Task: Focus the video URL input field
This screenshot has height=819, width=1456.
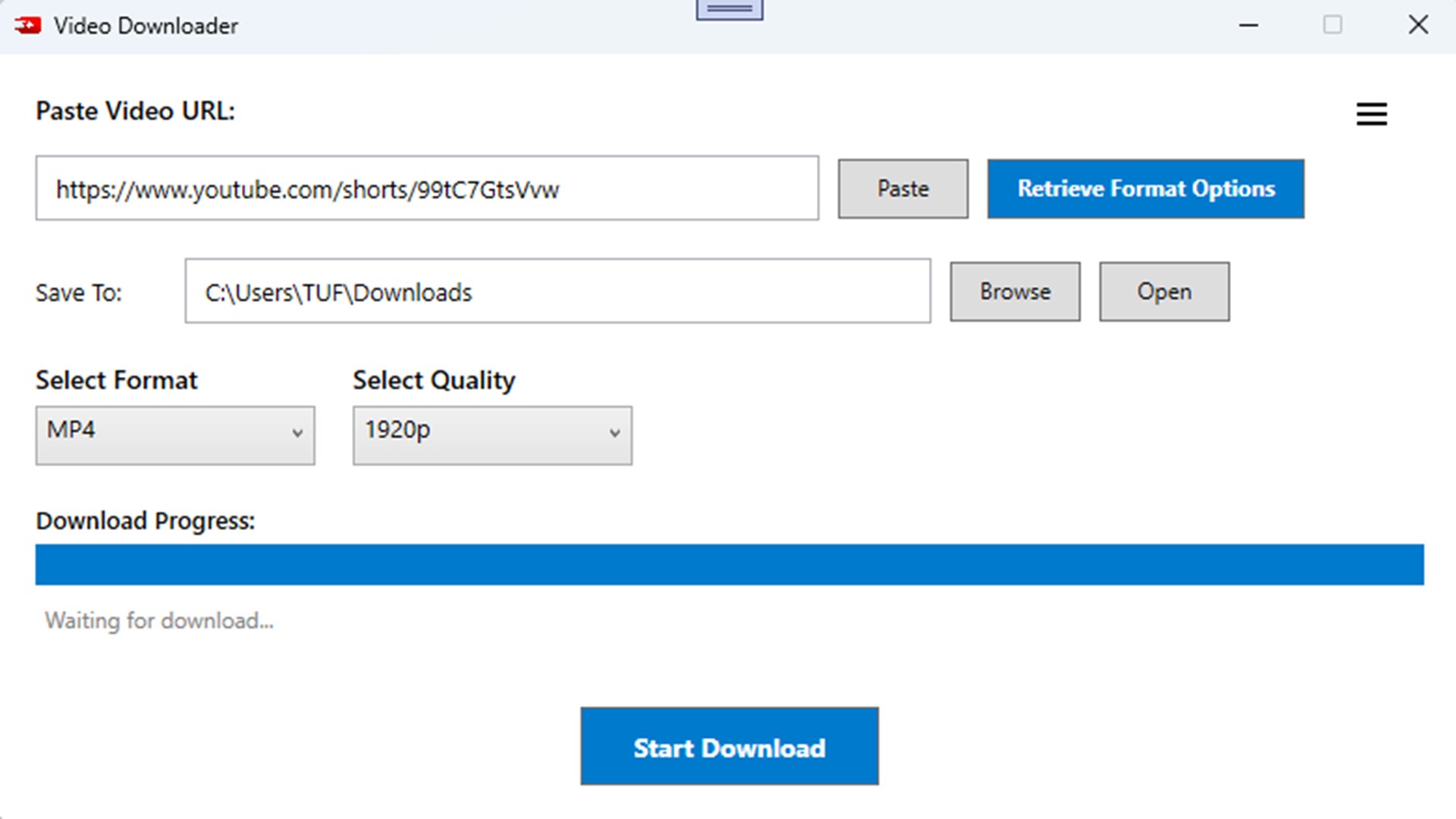Action: point(426,189)
